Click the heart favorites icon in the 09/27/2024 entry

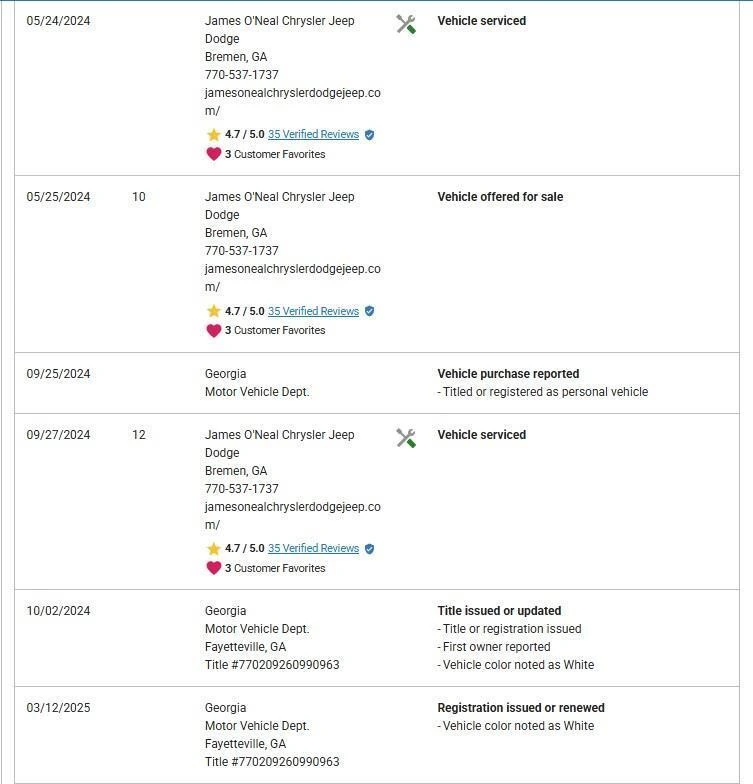pos(213,568)
